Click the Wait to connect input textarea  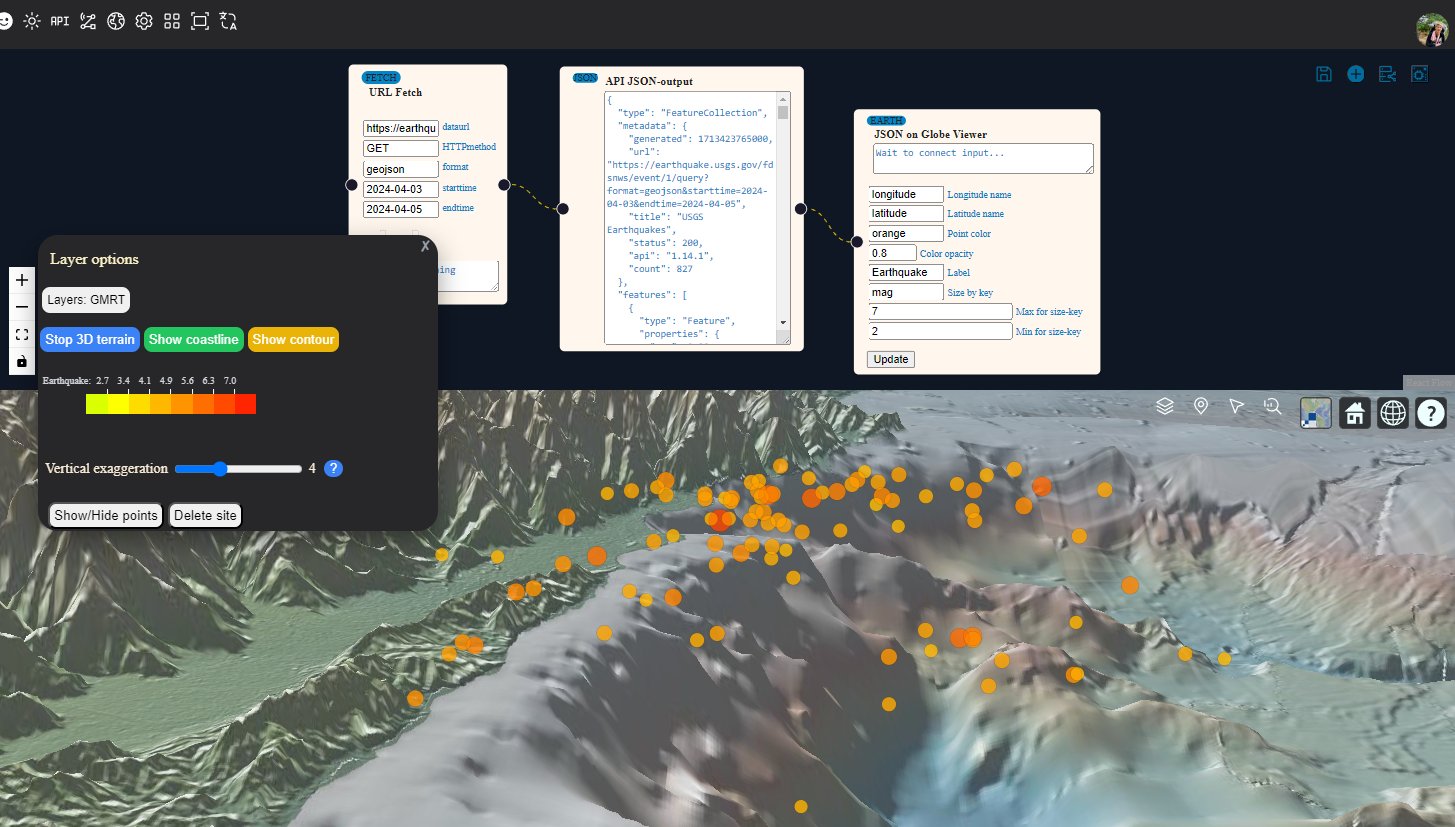[x=983, y=158]
